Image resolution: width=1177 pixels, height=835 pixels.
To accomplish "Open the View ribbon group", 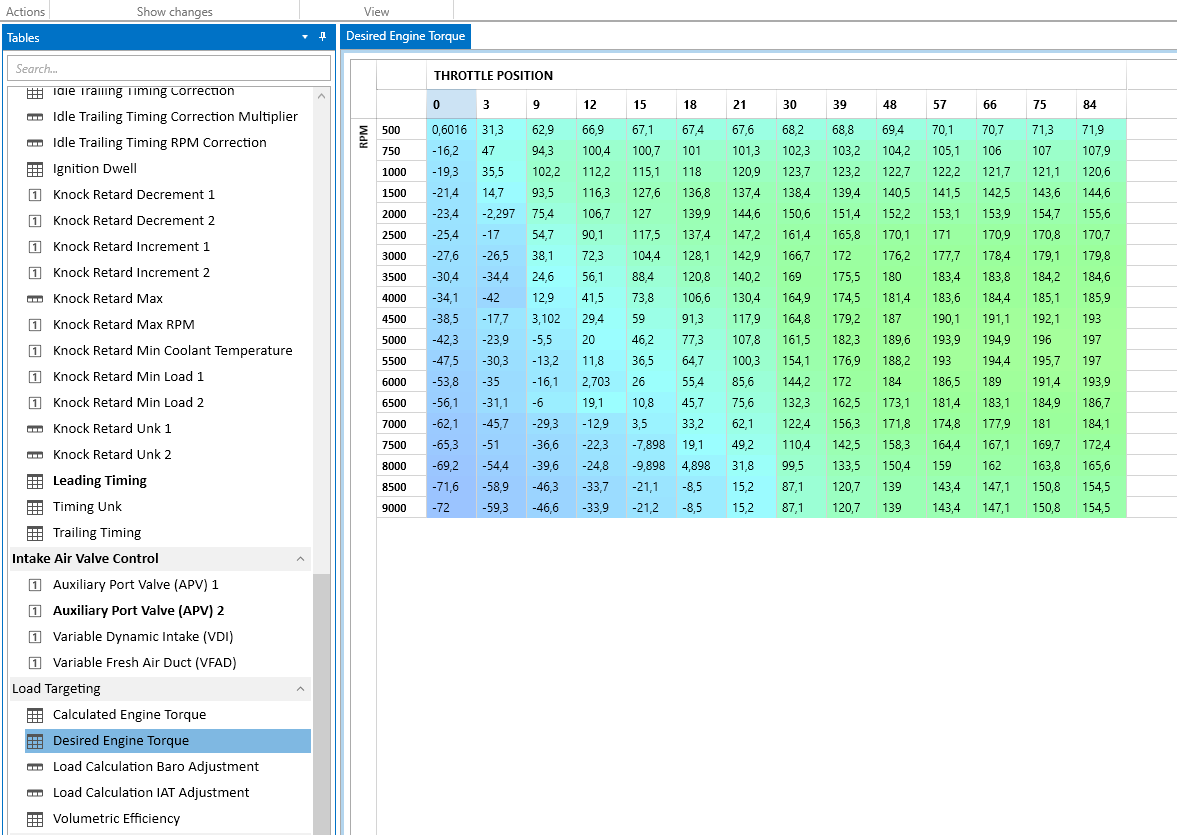I will (376, 11).
